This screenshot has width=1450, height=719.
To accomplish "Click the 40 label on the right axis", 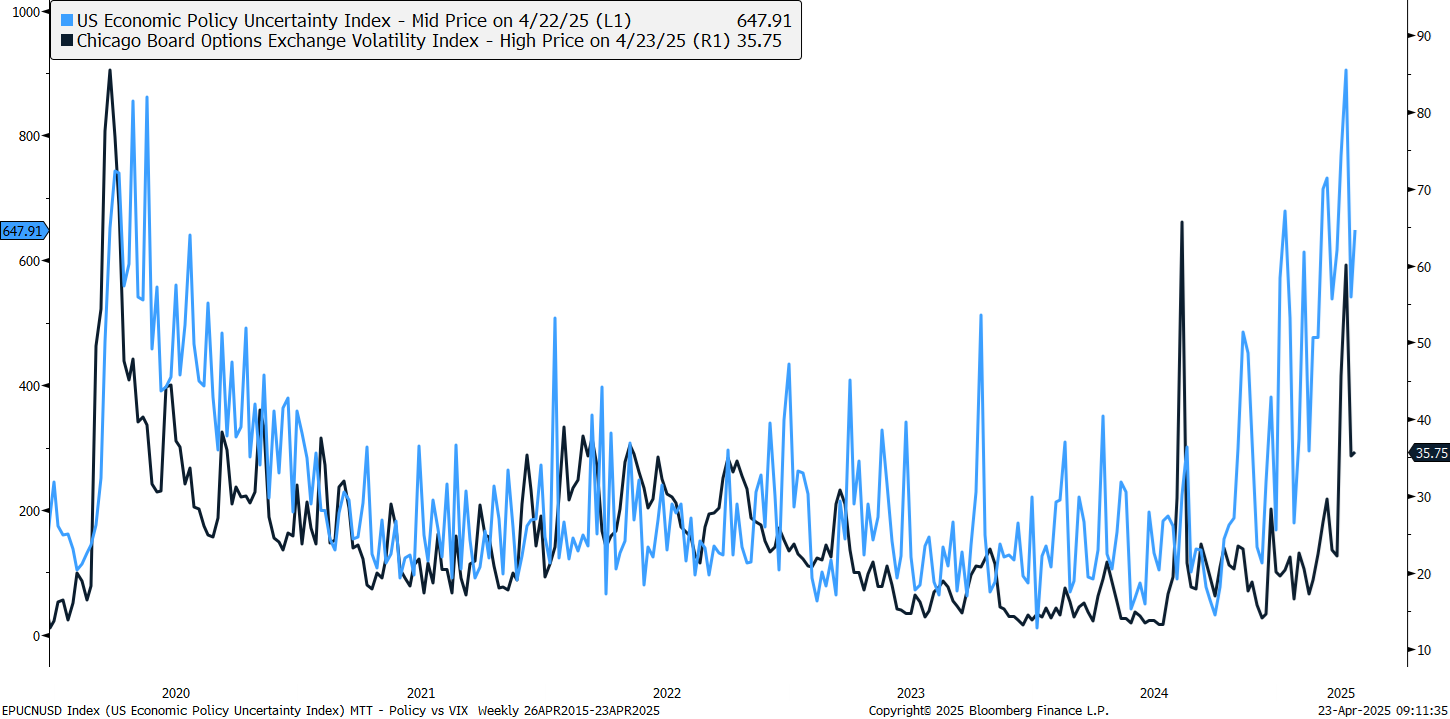I will pyautogui.click(x=1422, y=420).
